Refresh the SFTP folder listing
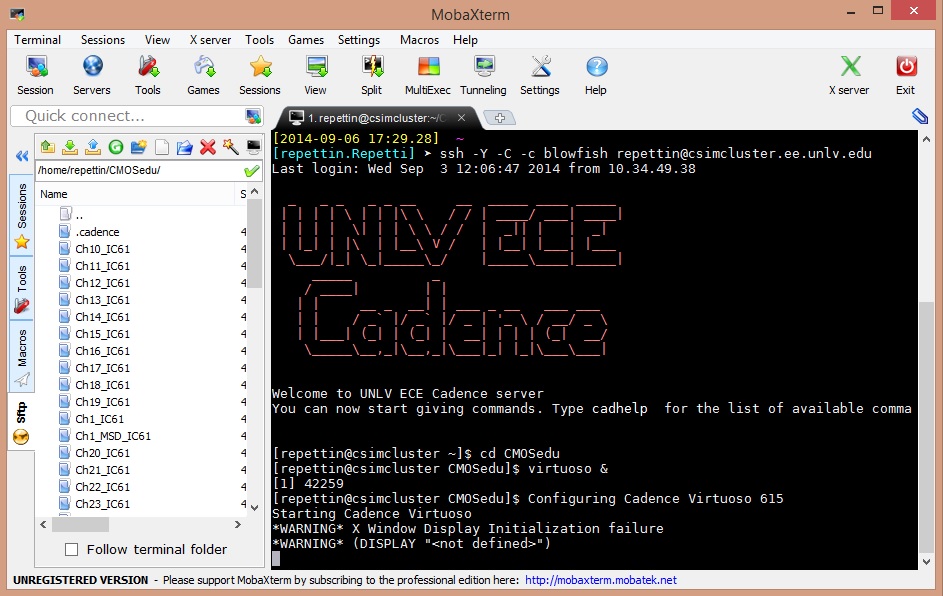Screen dimensions: 943x596 click(116, 147)
